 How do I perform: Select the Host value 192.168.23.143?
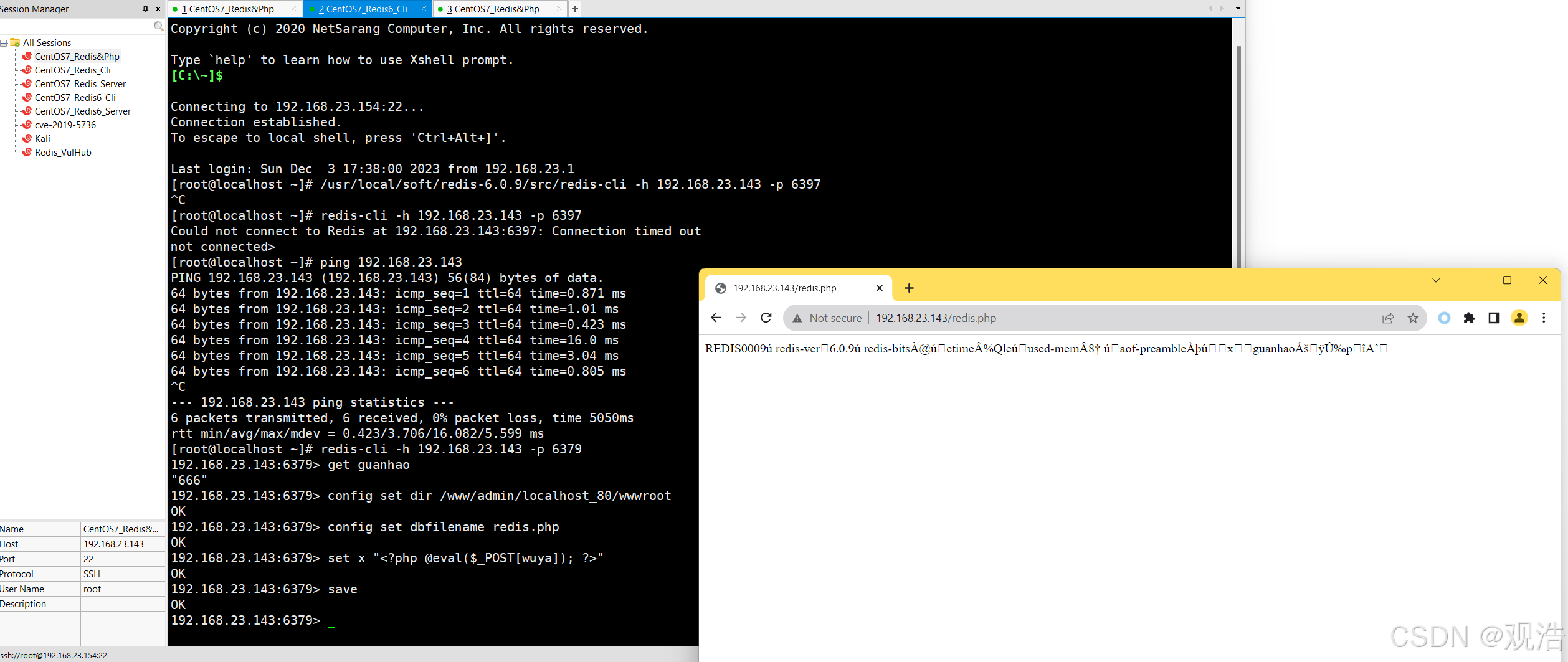[x=113, y=544]
